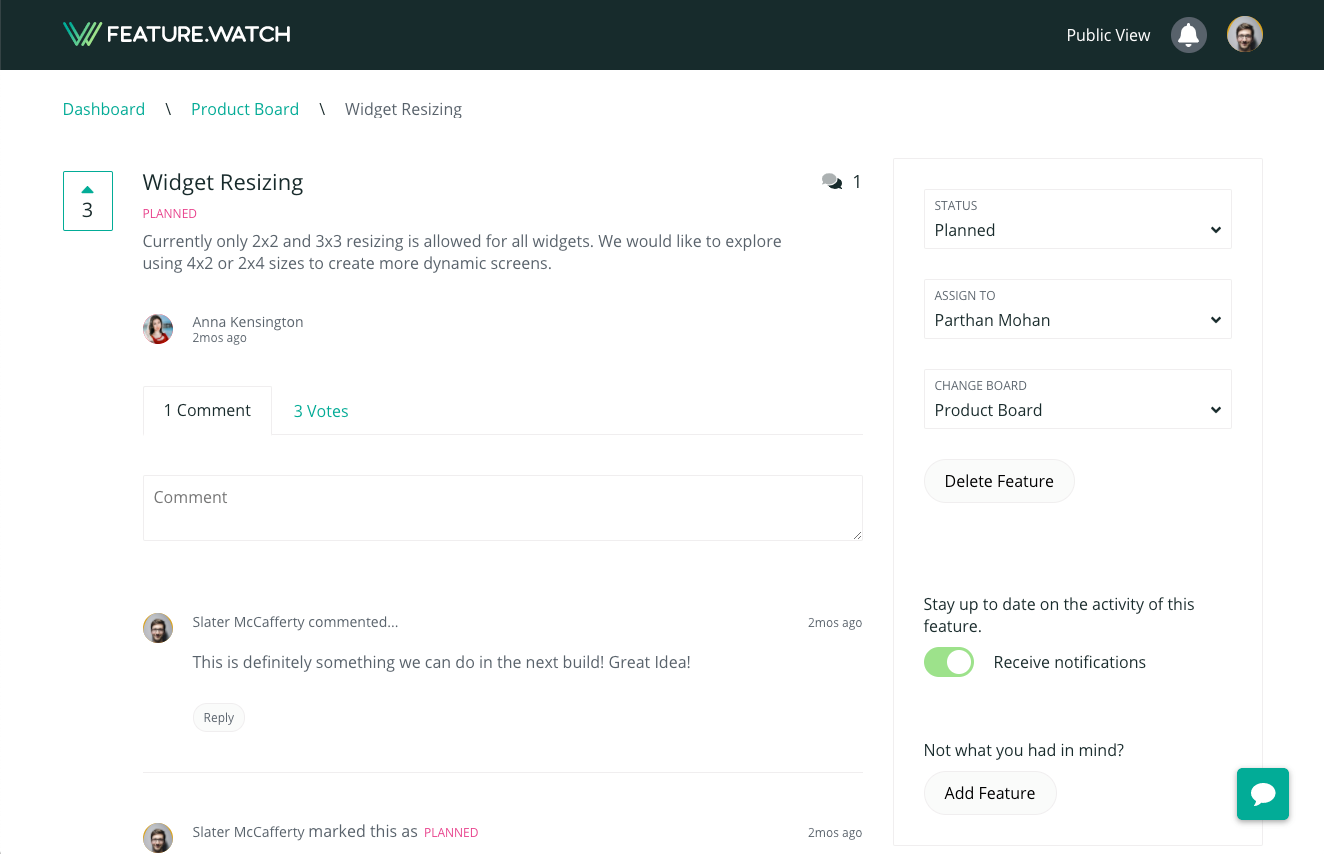Click Slater McCafferty's comment avatar
The image size is (1324, 854).
(158, 628)
